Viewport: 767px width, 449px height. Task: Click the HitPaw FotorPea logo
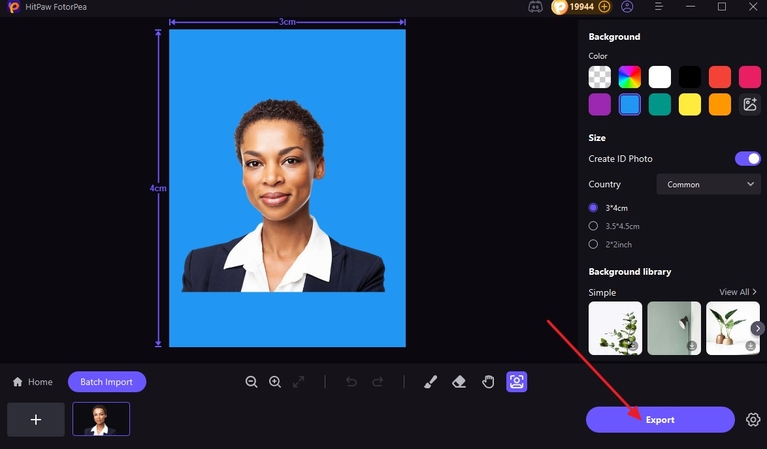[x=13, y=7]
